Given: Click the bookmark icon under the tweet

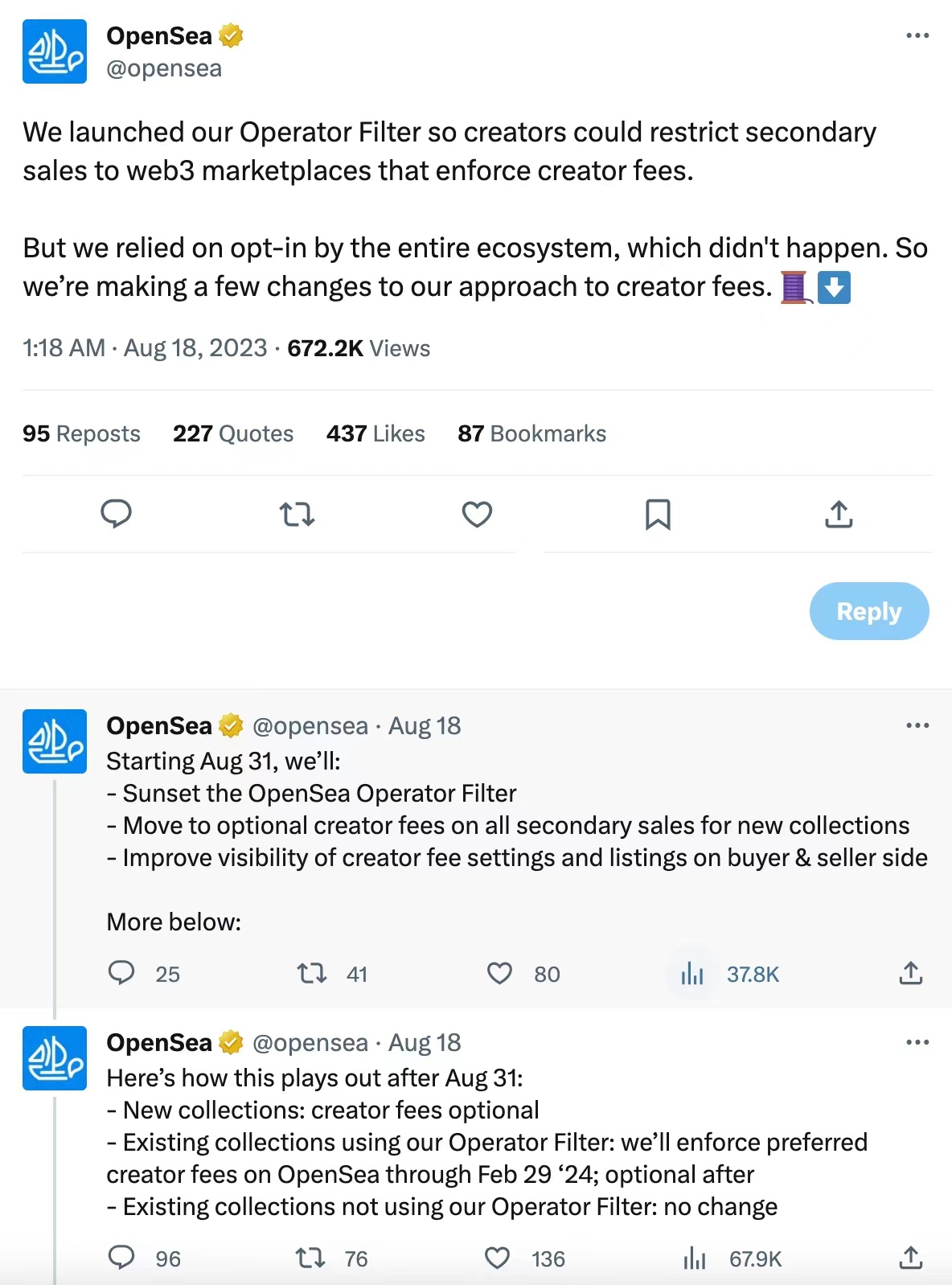Looking at the screenshot, I should coord(659,515).
